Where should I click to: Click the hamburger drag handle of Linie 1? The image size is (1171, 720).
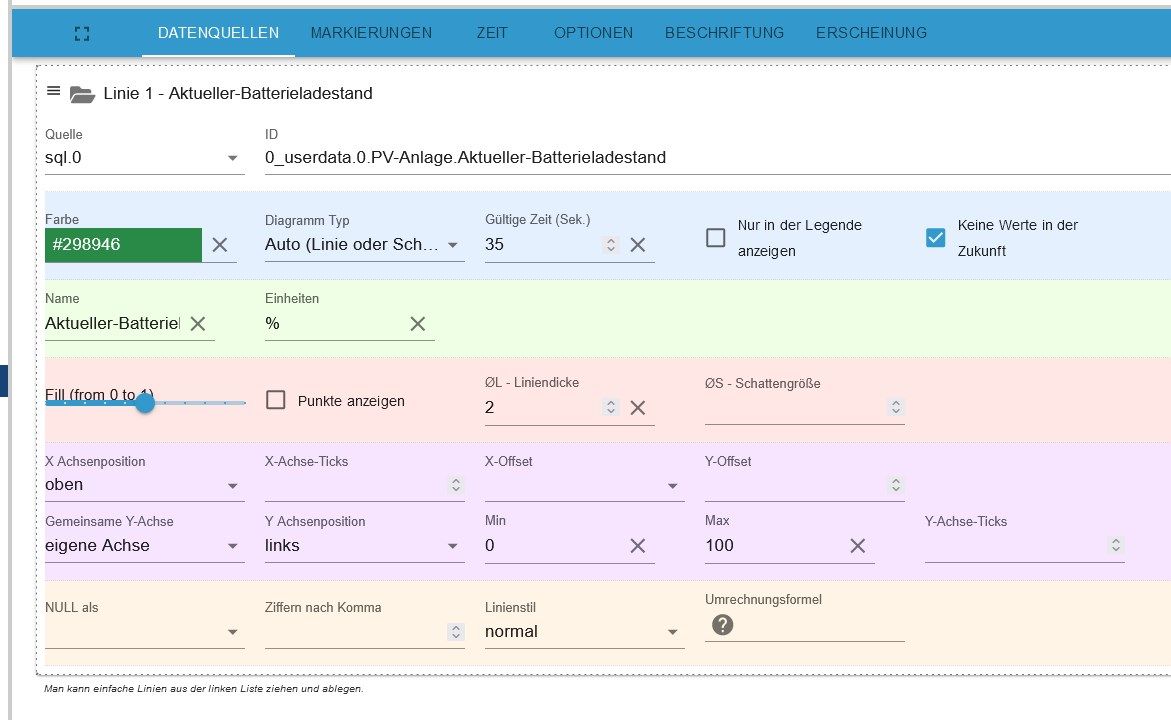pyautogui.click(x=54, y=91)
